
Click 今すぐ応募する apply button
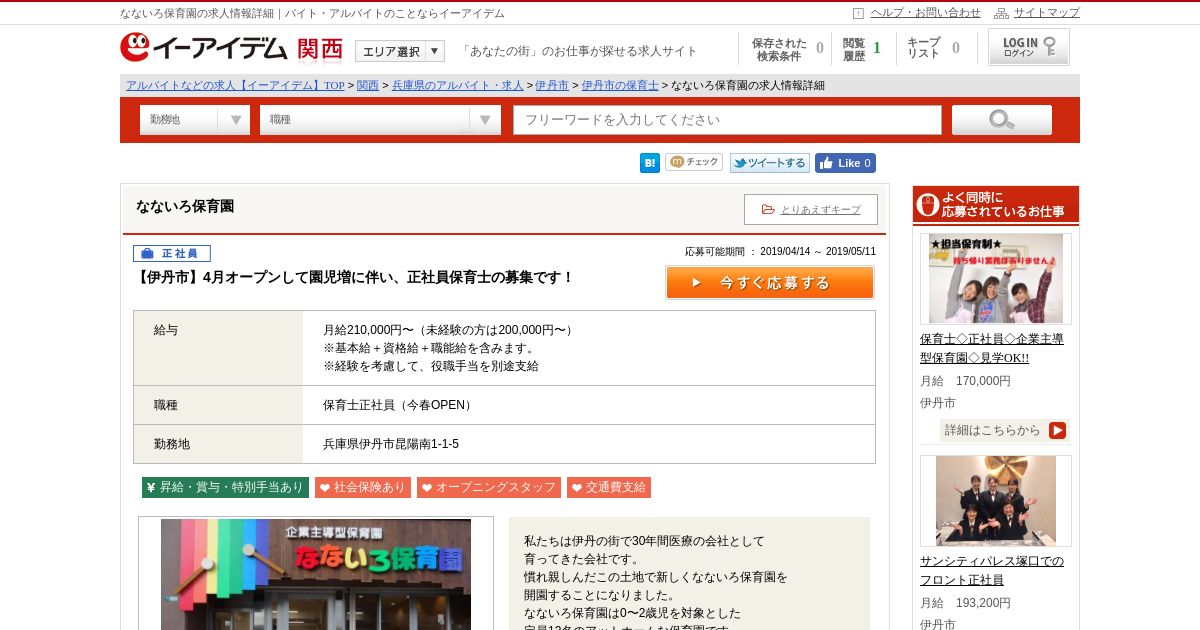[770, 283]
